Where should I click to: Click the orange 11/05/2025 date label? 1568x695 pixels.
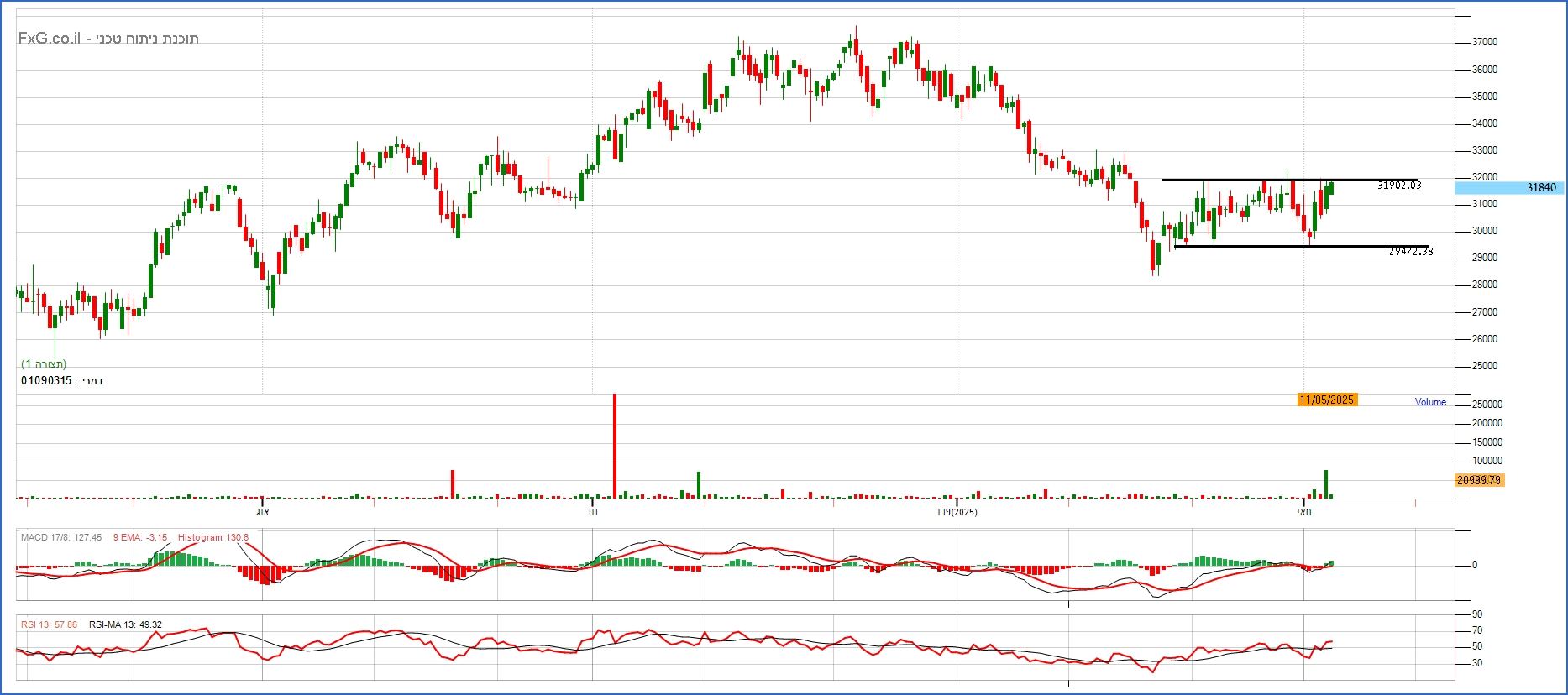pyautogui.click(x=1326, y=400)
